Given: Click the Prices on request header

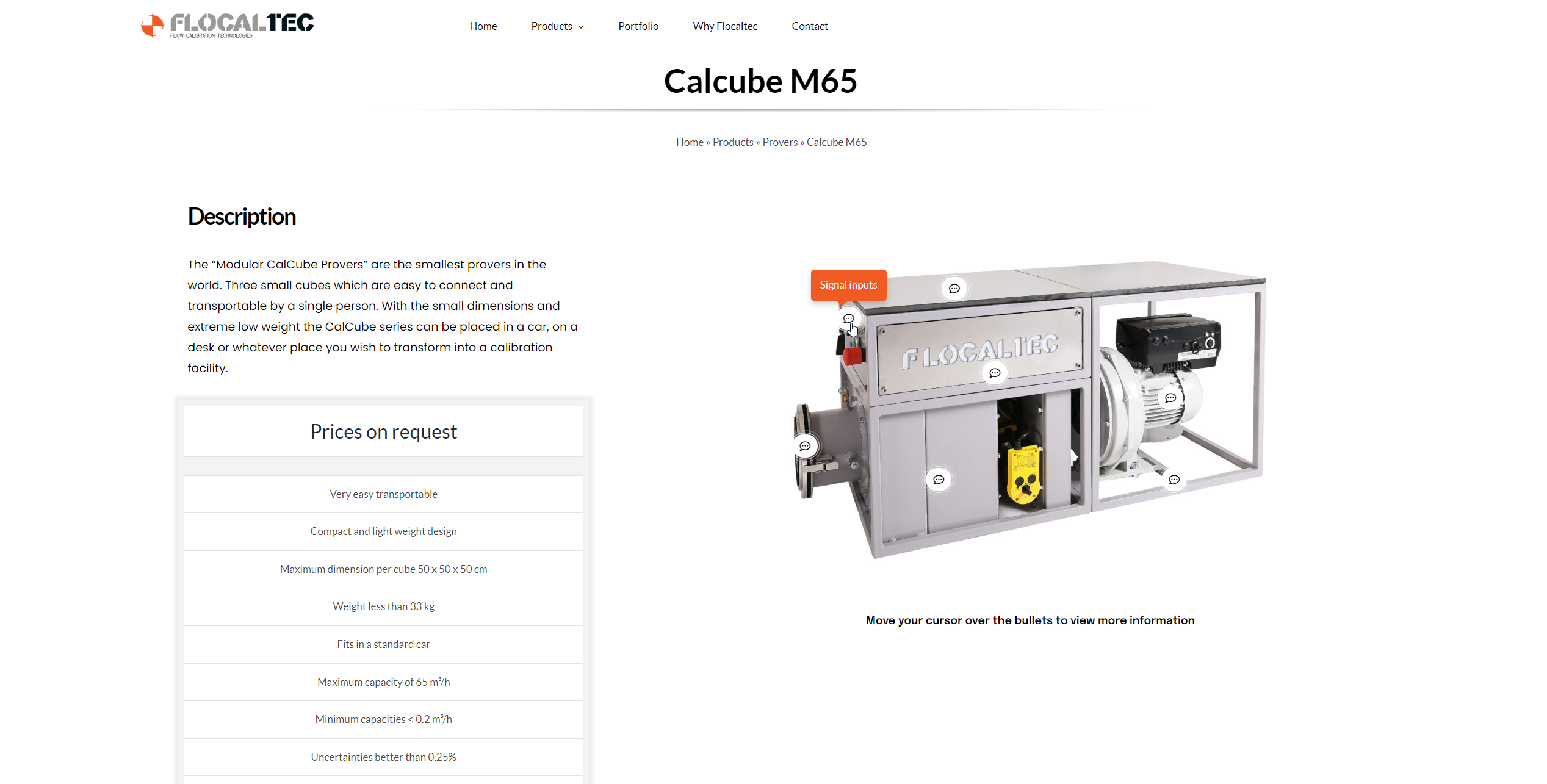Looking at the screenshot, I should click(383, 431).
